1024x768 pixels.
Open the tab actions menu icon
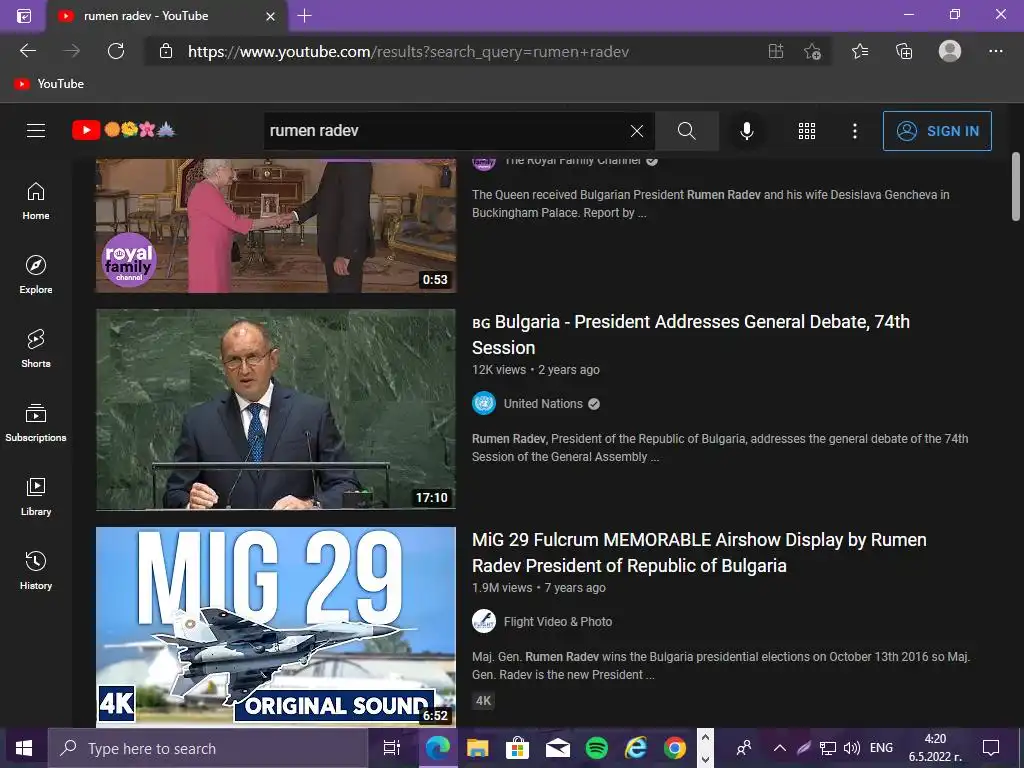point(24,16)
